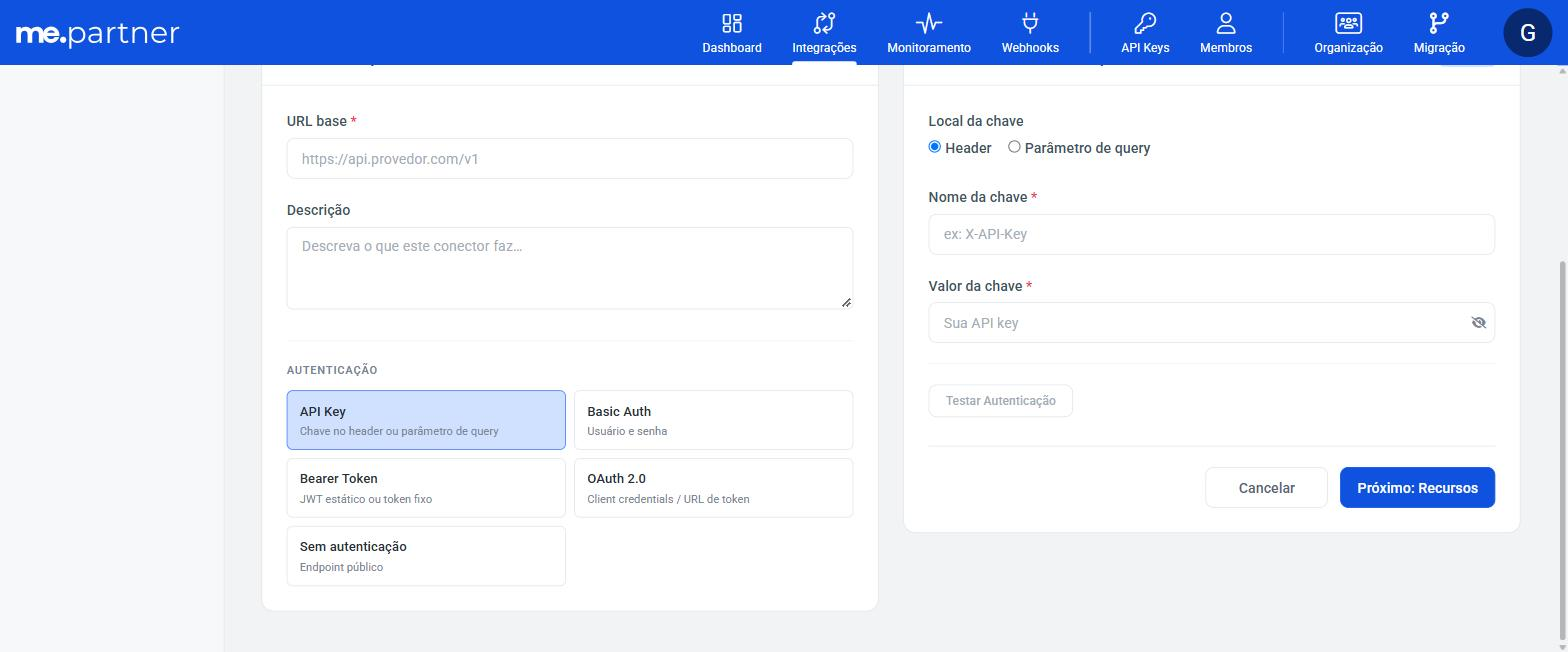Image resolution: width=1568 pixels, height=652 pixels.
Task: Focus the URL base input field
Action: pos(570,159)
